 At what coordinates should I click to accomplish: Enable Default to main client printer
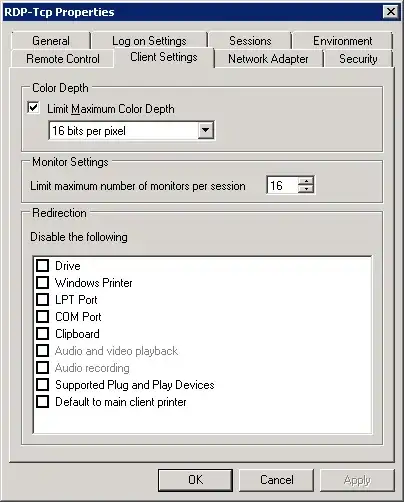tap(42, 402)
